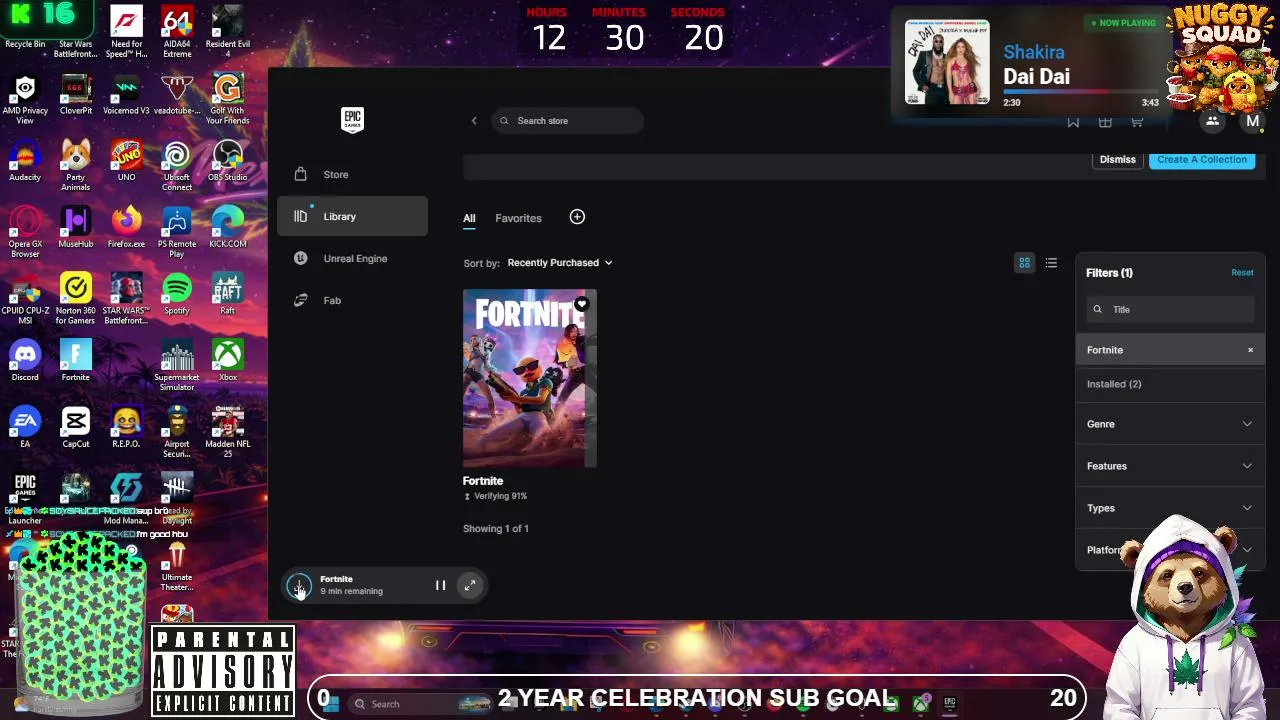Switch to the Favorites tab
The height and width of the screenshot is (720, 1280).
coord(518,218)
